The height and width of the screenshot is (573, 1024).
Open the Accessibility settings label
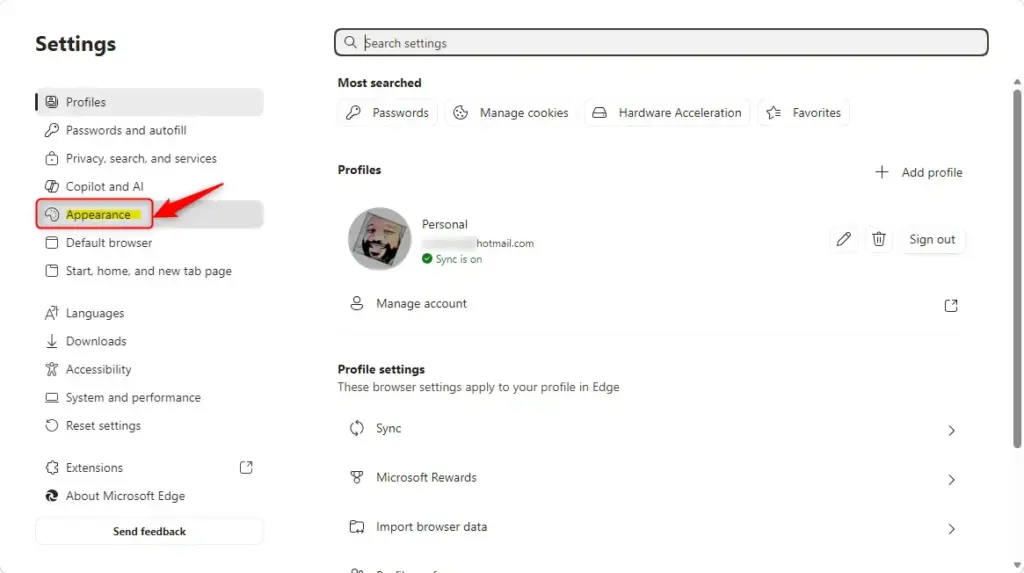99,369
